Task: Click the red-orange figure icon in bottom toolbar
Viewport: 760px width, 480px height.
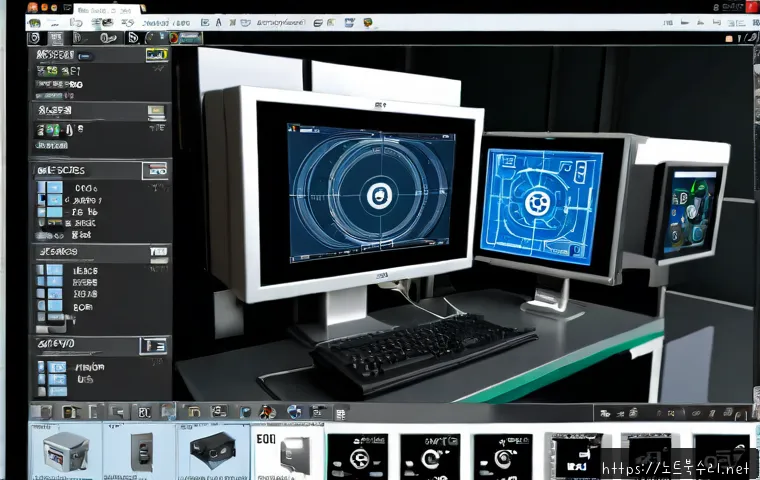Action: click(267, 412)
